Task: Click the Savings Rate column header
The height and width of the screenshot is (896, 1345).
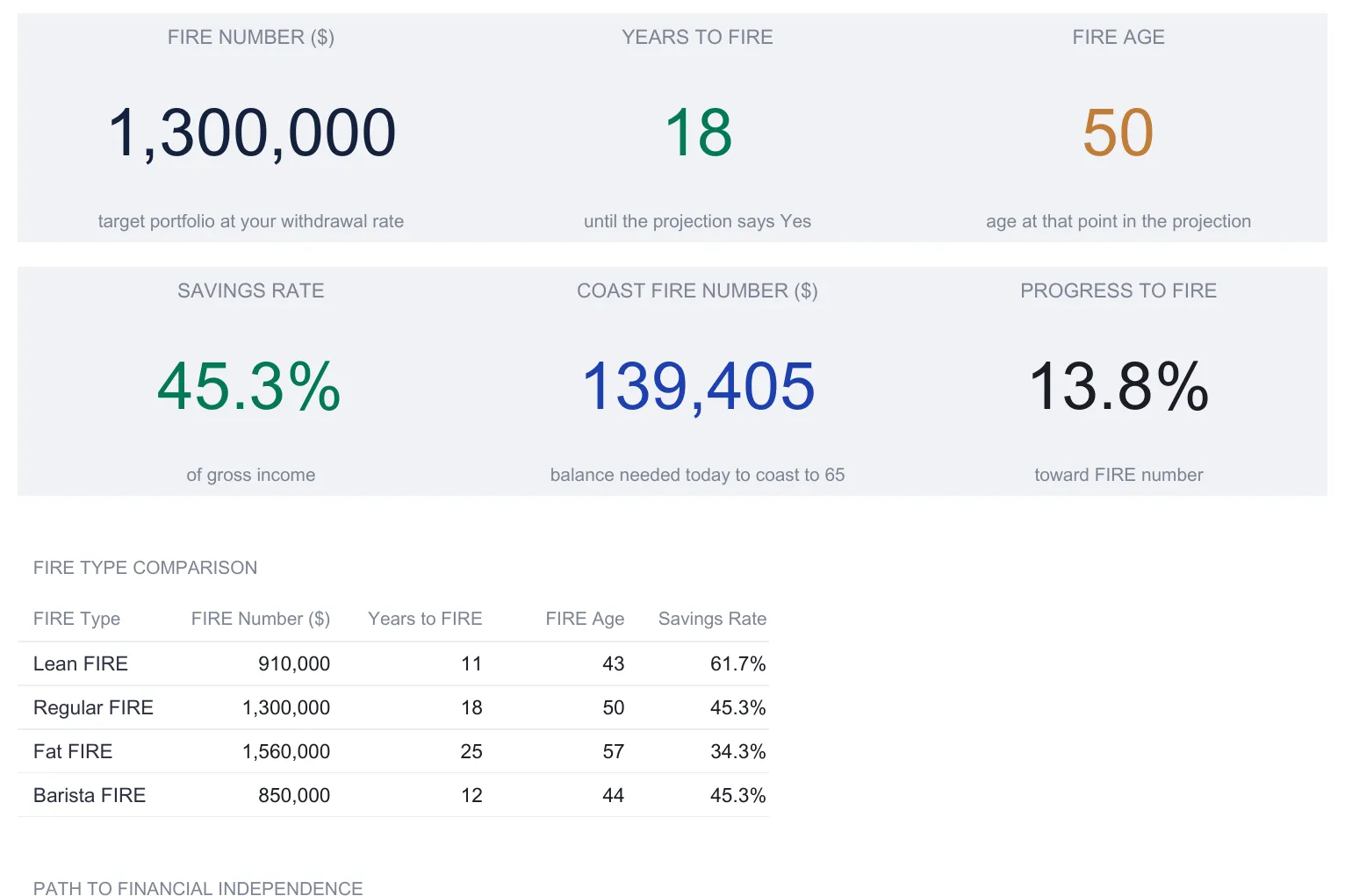Action: point(712,619)
